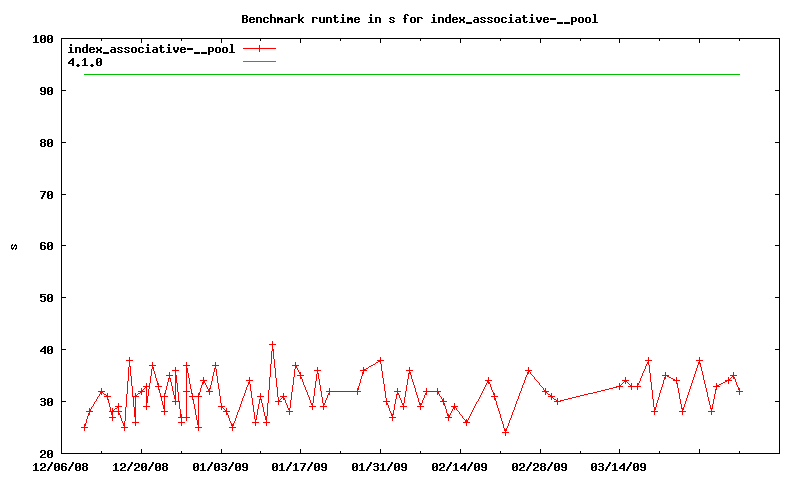The height and width of the screenshot is (480, 800).
Task: Select the 01/03/09 date label
Action: coord(220,466)
